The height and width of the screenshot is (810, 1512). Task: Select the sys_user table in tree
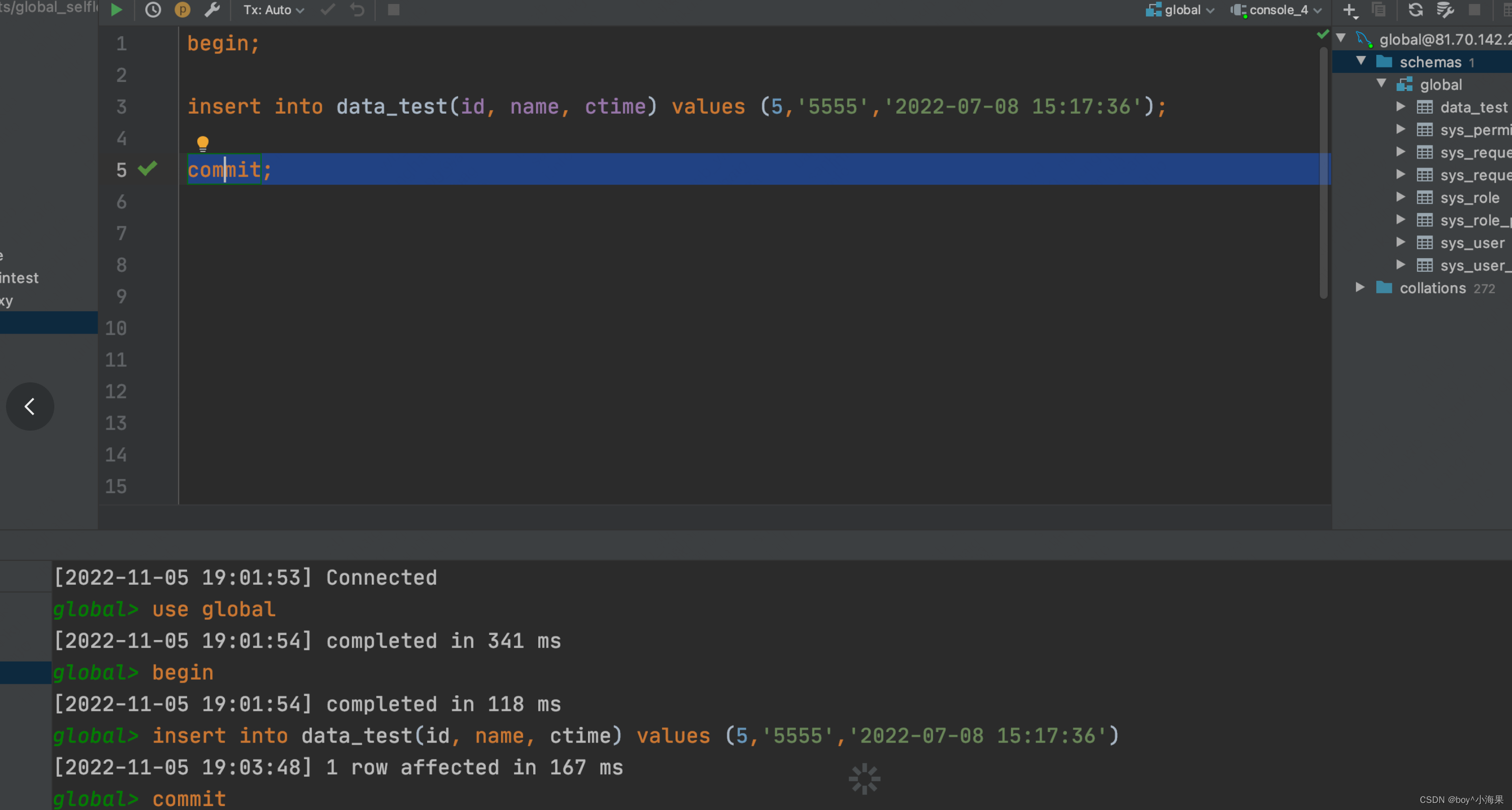[1471, 243]
